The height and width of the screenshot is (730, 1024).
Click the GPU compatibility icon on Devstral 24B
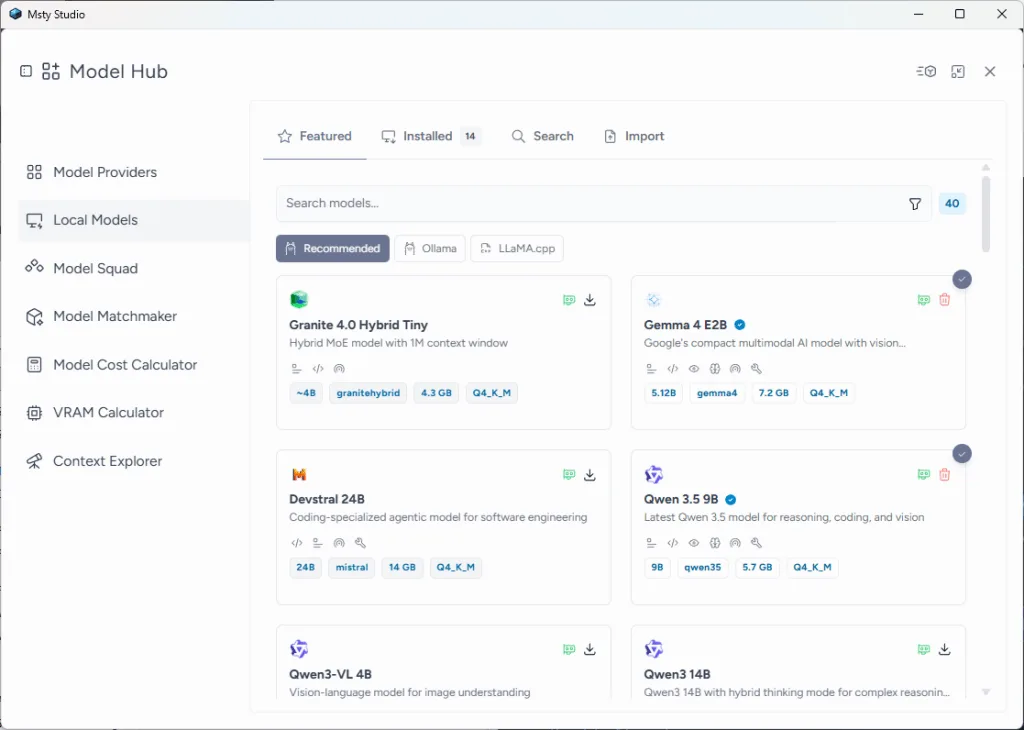[x=569, y=475]
